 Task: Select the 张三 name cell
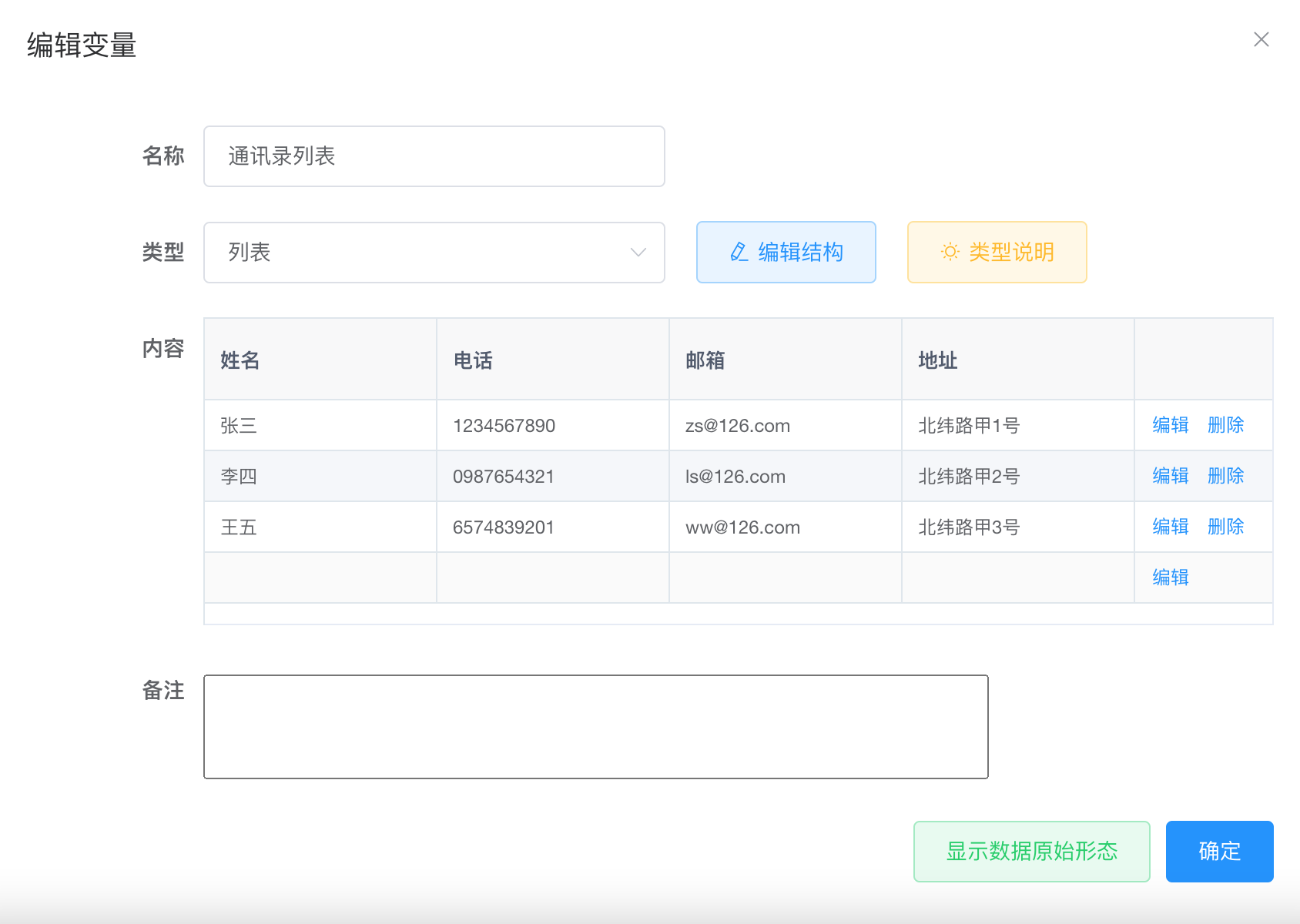coord(320,425)
